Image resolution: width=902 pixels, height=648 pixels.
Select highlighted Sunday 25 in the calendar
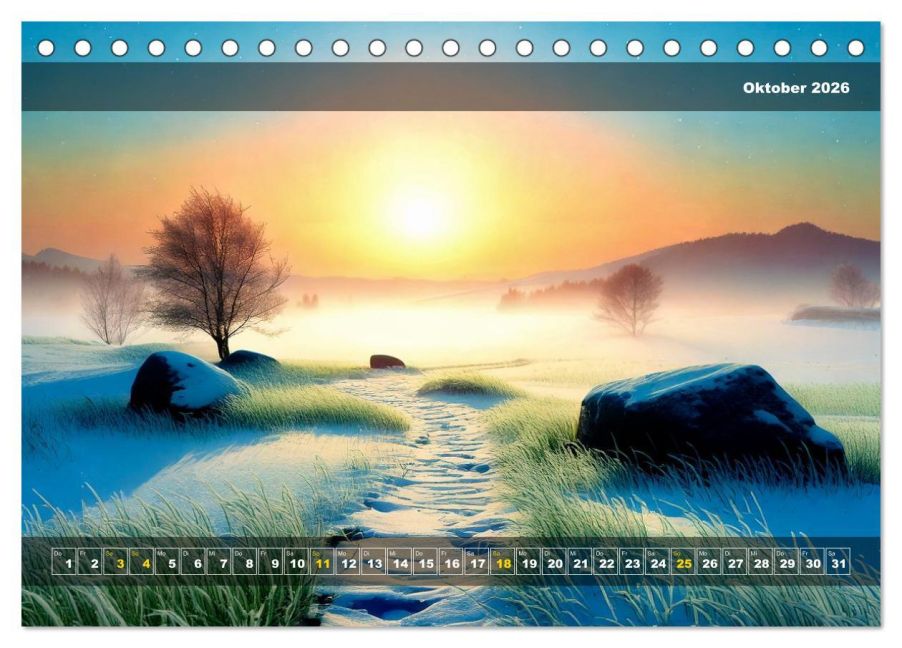click(683, 561)
